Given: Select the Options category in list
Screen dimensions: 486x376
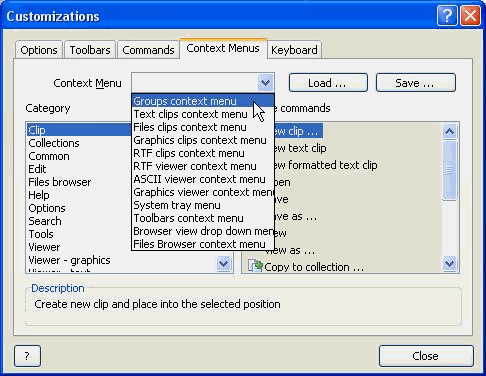Looking at the screenshot, I should pyautogui.click(x=79, y=208).
